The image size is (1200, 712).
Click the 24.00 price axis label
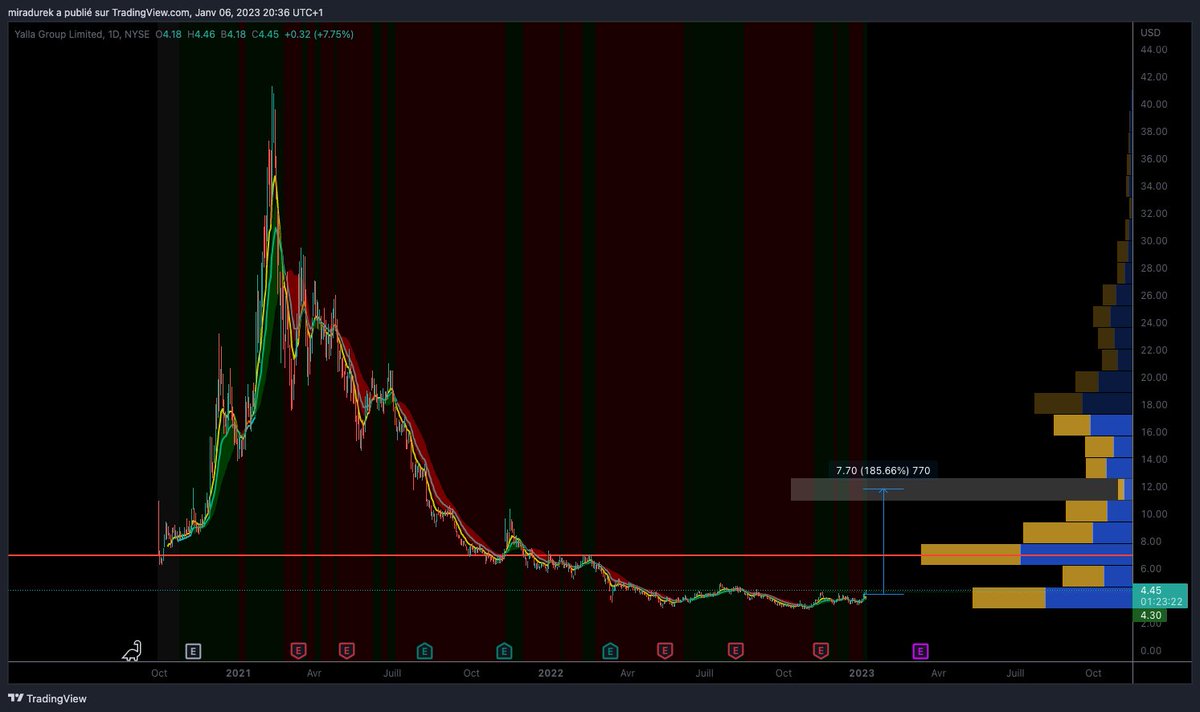[x=1154, y=323]
